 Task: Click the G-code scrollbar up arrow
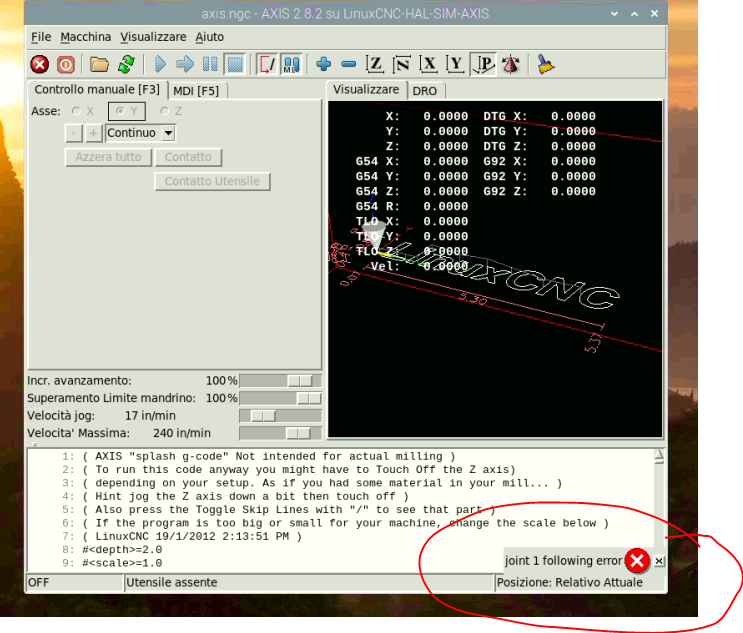(x=659, y=456)
